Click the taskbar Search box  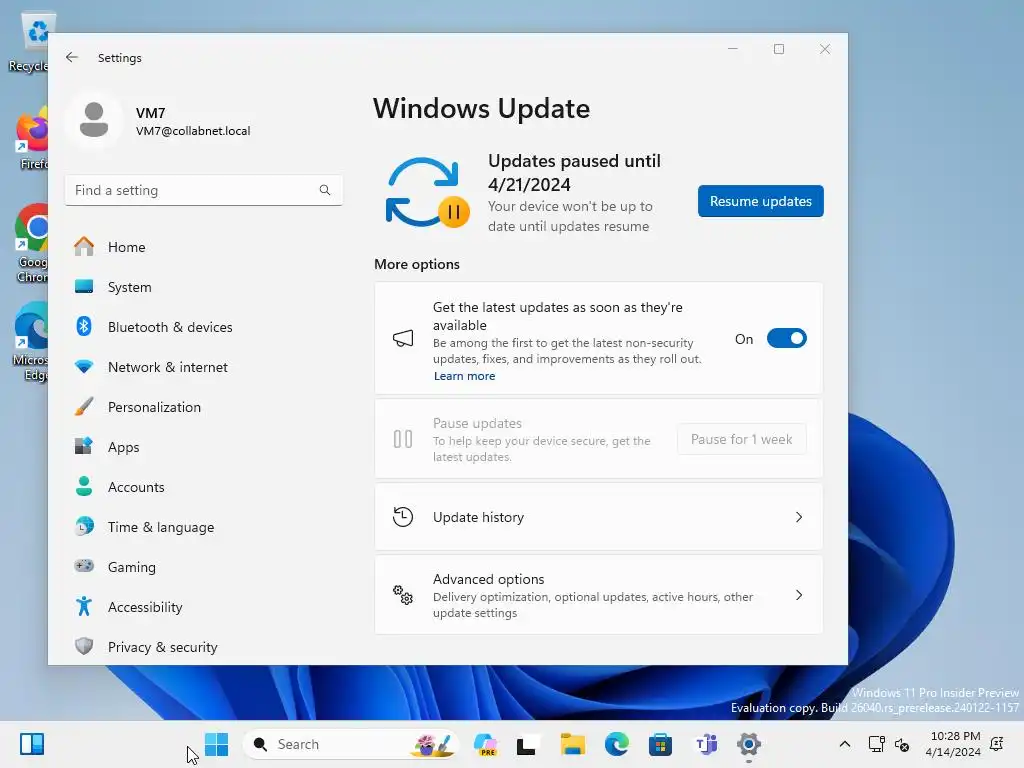coord(351,744)
